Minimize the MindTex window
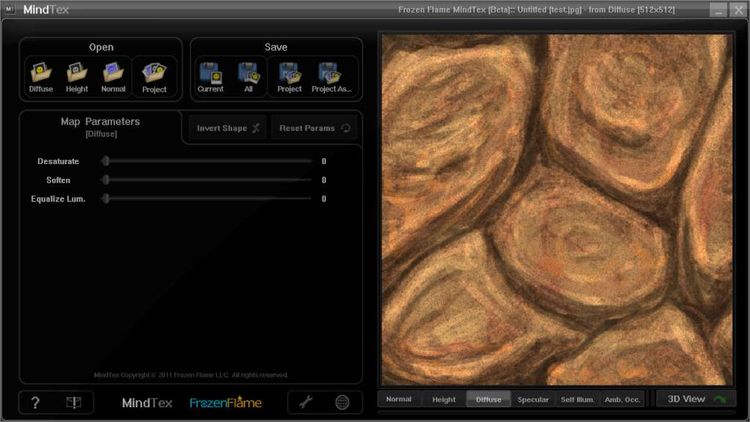 click(x=718, y=10)
